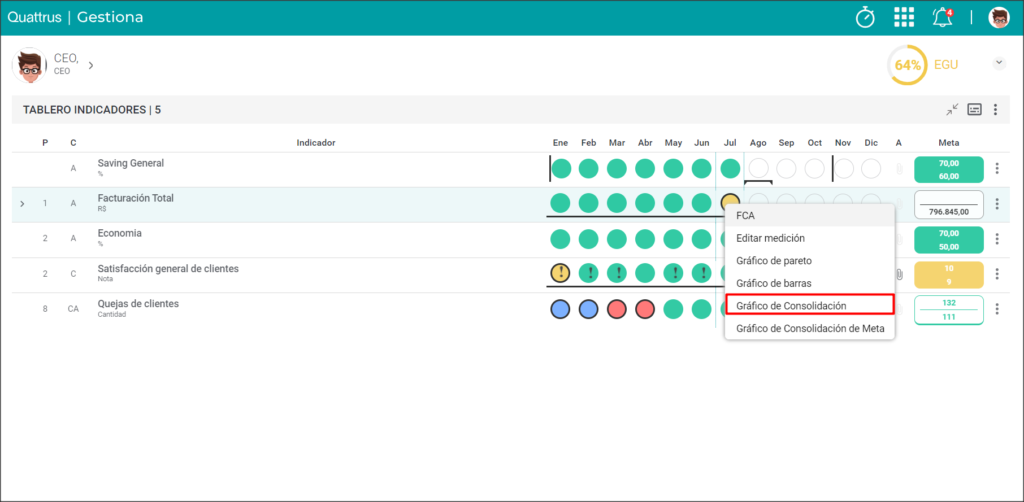Click Economia meta box 70,00 50,00

949,240
